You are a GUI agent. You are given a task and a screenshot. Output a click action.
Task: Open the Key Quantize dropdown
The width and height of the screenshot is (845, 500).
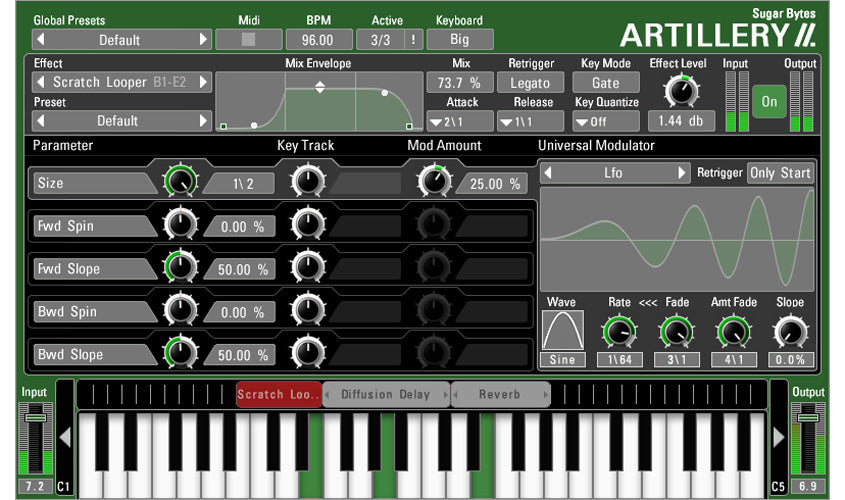coord(605,122)
